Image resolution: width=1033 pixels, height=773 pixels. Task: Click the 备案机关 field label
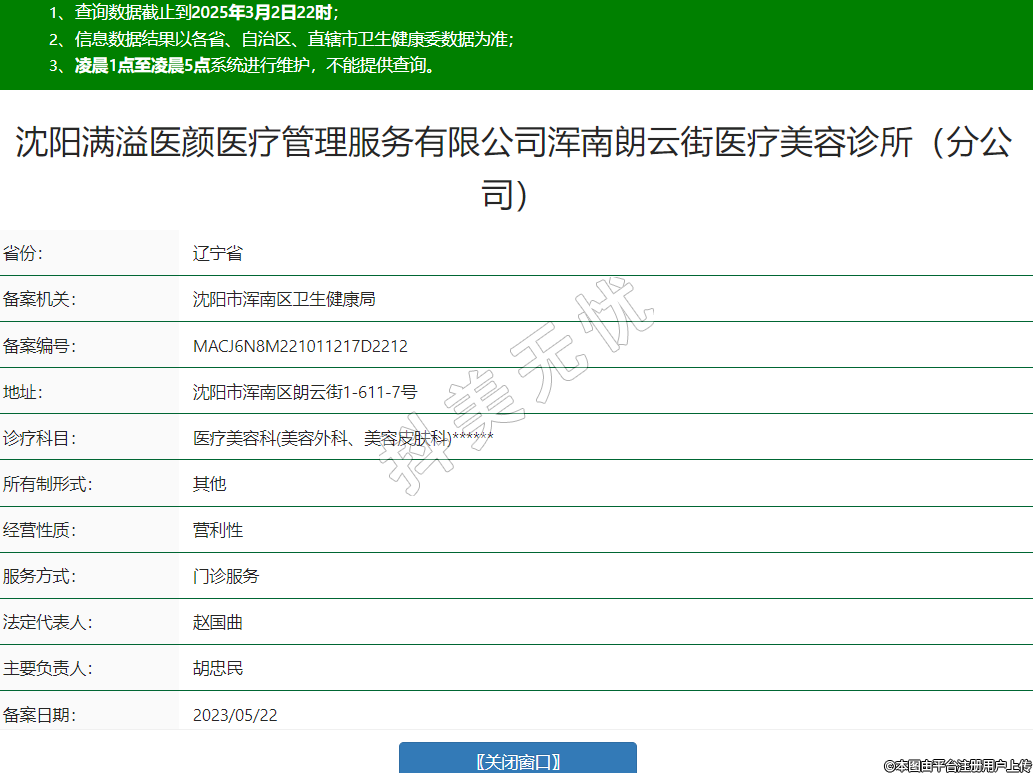[x=40, y=300]
